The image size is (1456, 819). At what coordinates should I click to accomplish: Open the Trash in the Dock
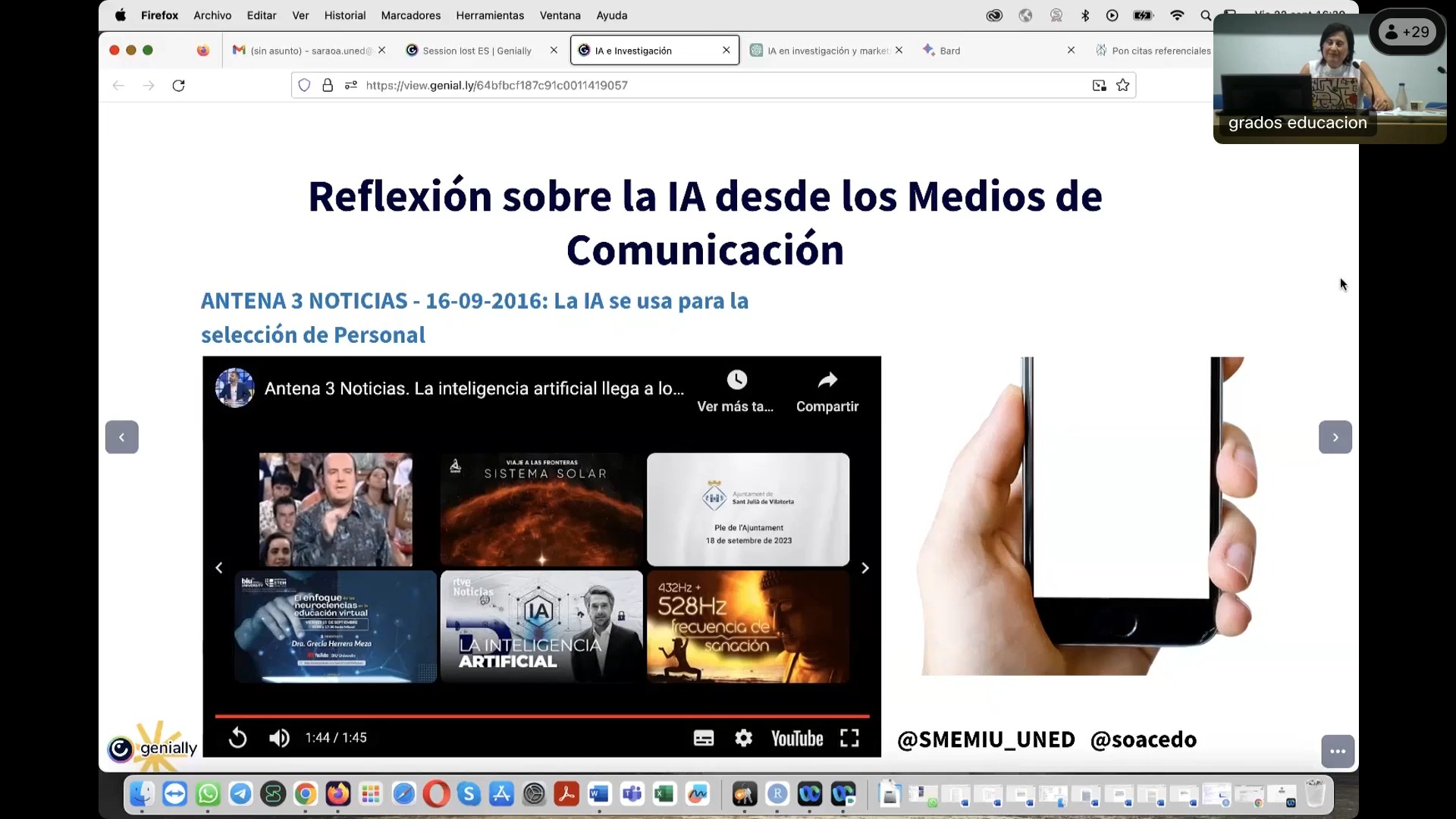pos(1315,794)
